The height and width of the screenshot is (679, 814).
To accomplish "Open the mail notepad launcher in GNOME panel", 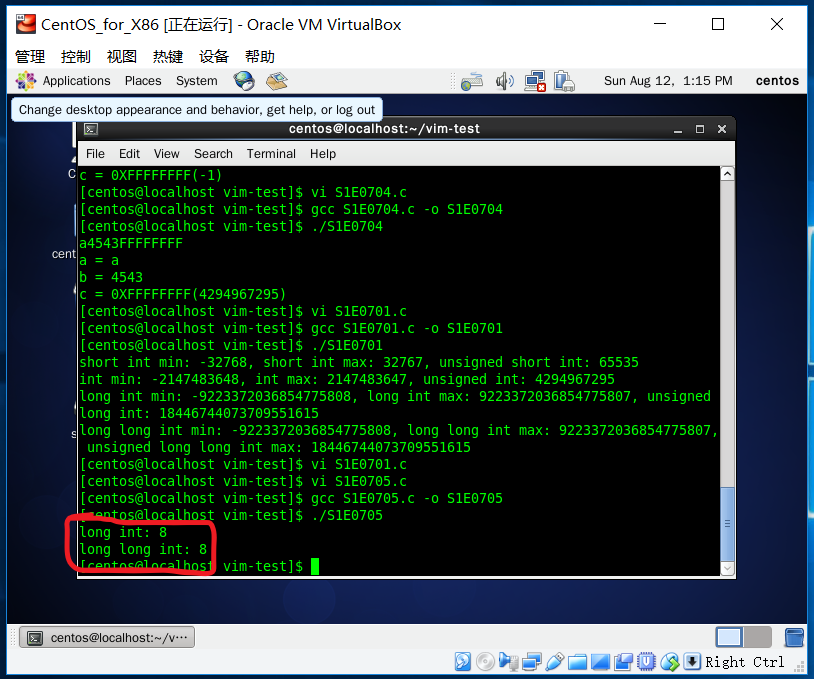I will [x=277, y=81].
